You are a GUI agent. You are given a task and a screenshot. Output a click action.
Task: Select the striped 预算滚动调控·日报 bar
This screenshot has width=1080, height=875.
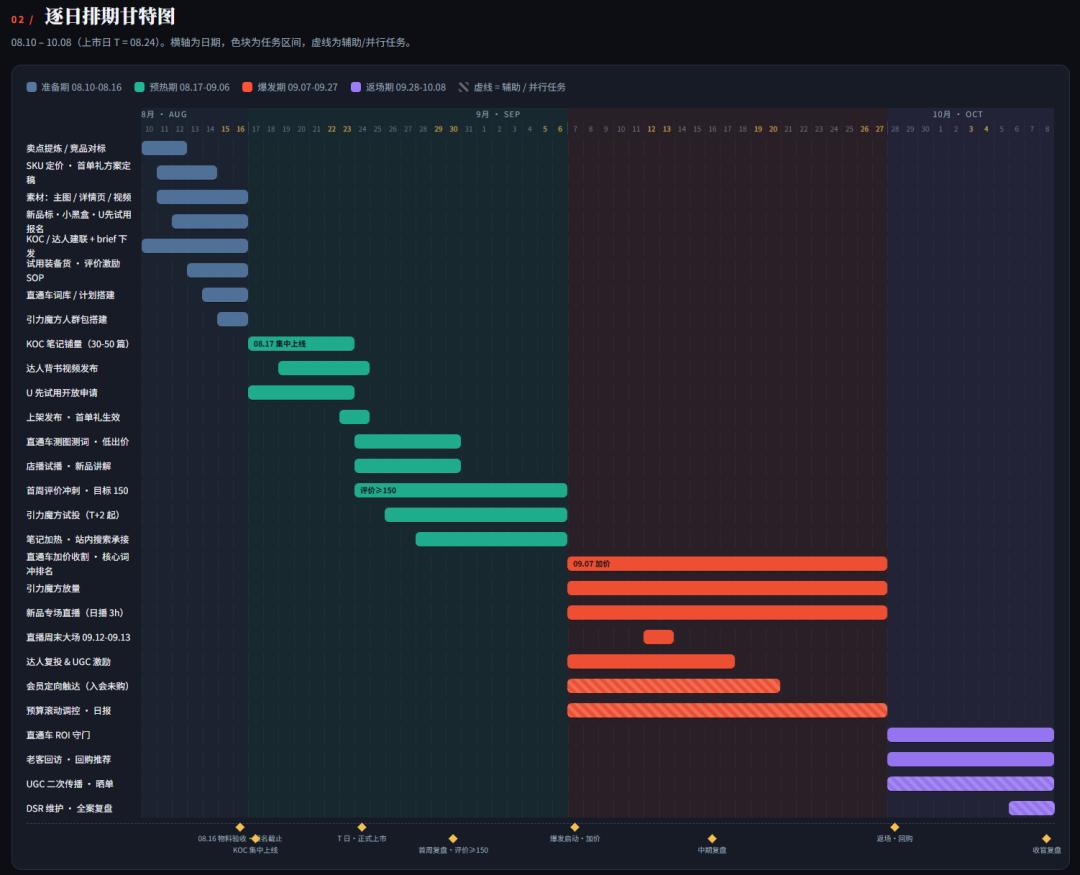tap(727, 710)
